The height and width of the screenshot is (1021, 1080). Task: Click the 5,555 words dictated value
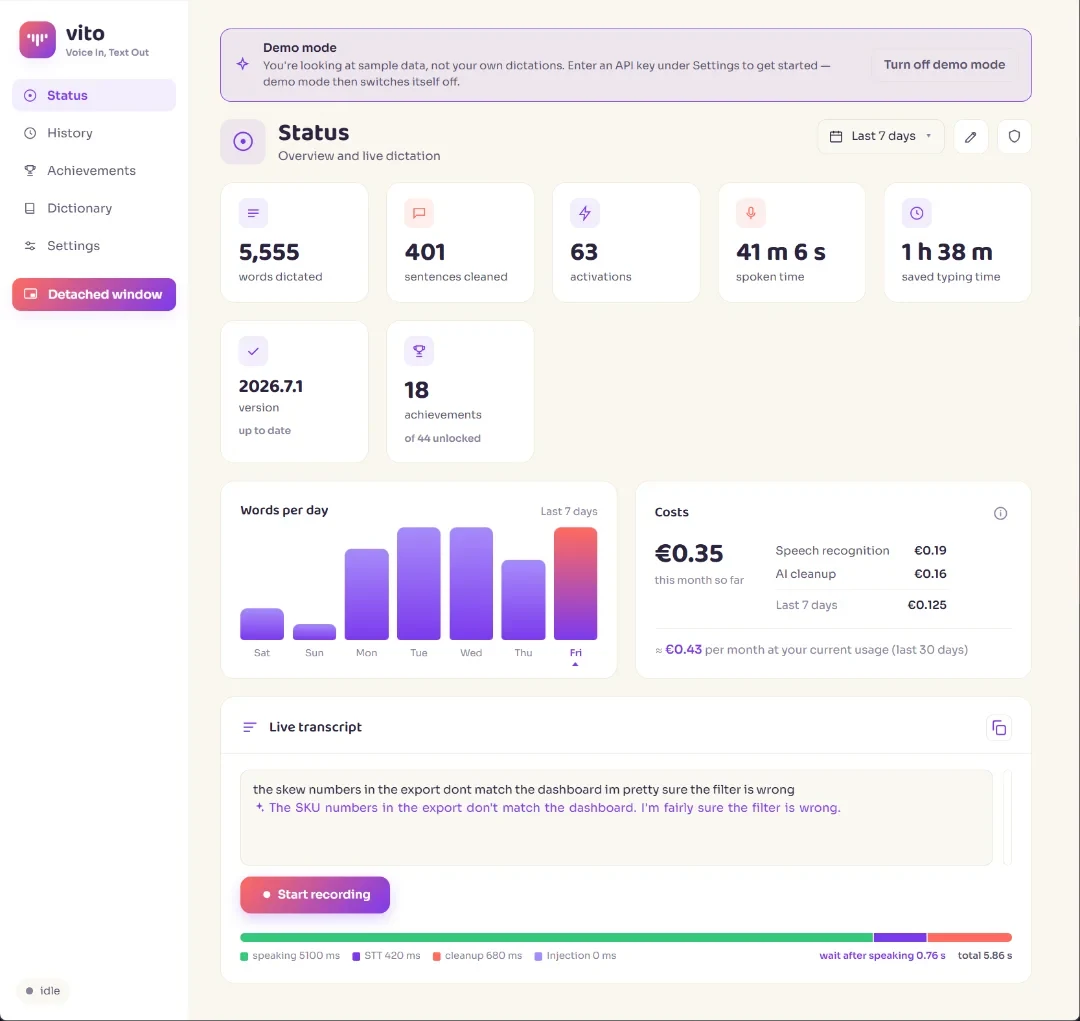click(269, 252)
